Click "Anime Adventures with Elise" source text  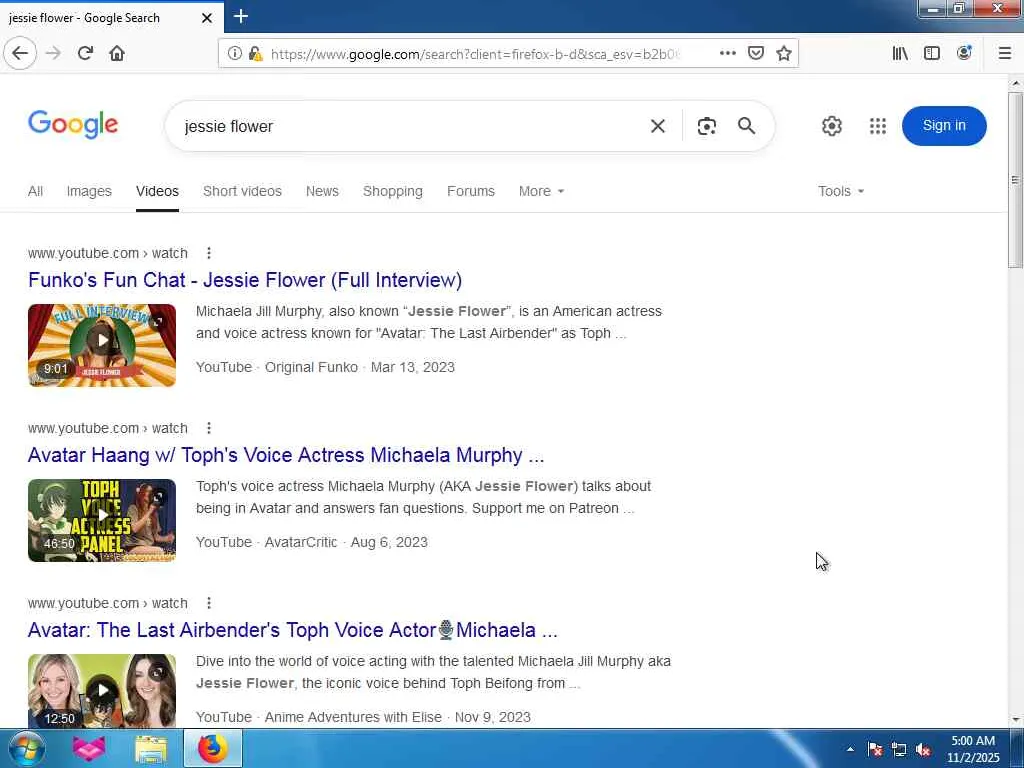353,717
